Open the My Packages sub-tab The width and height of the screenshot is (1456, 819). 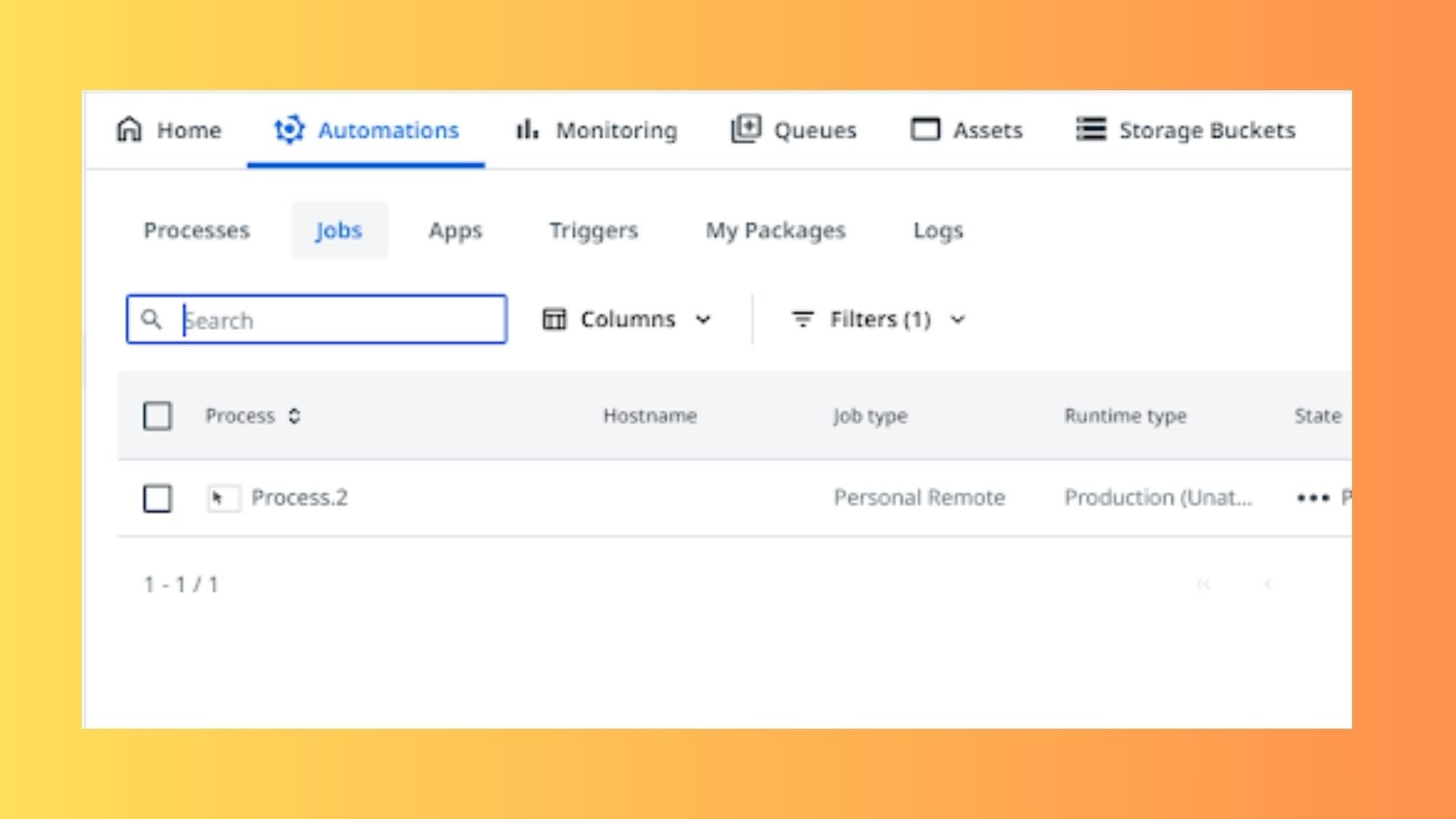775,231
